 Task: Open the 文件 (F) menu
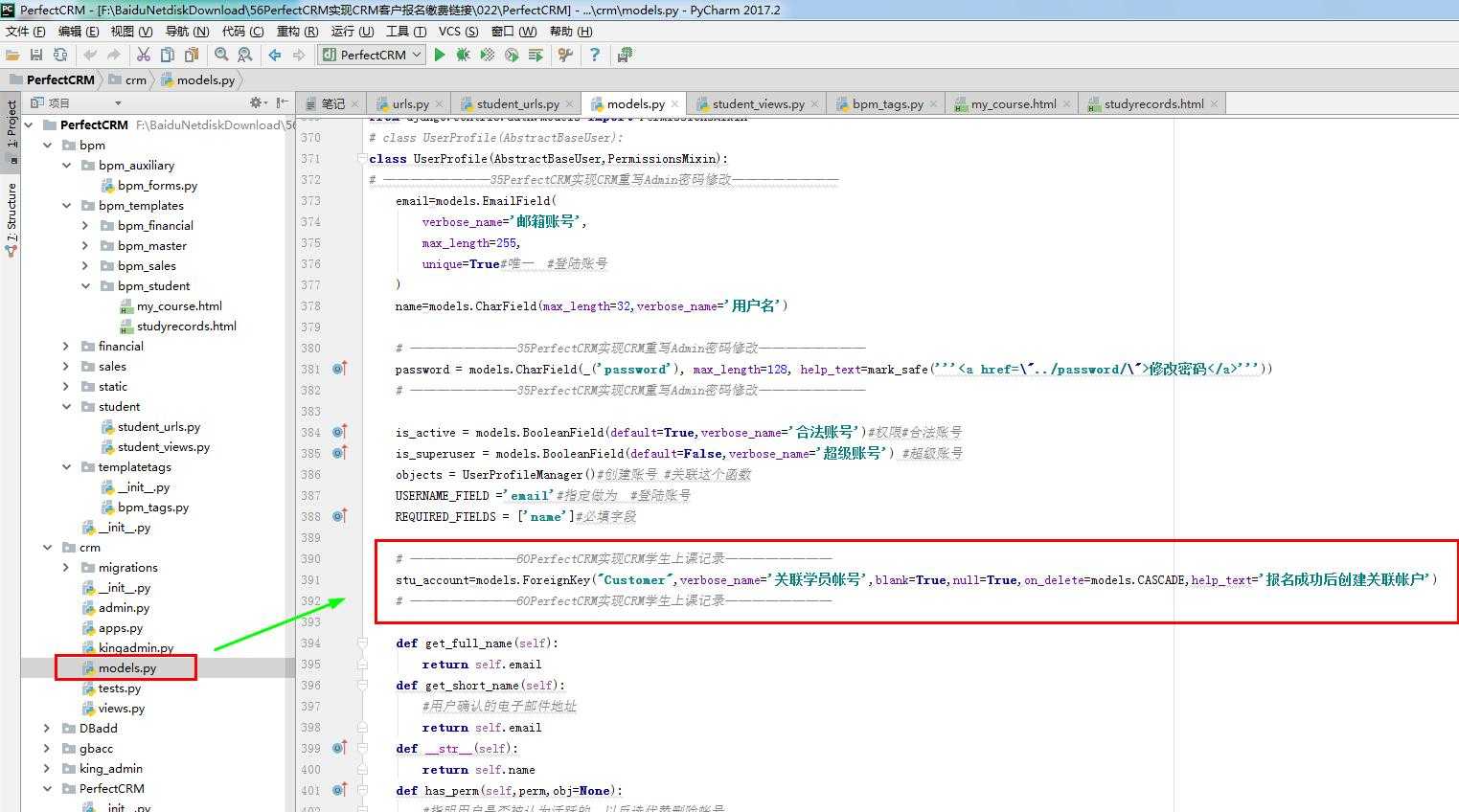[25, 31]
